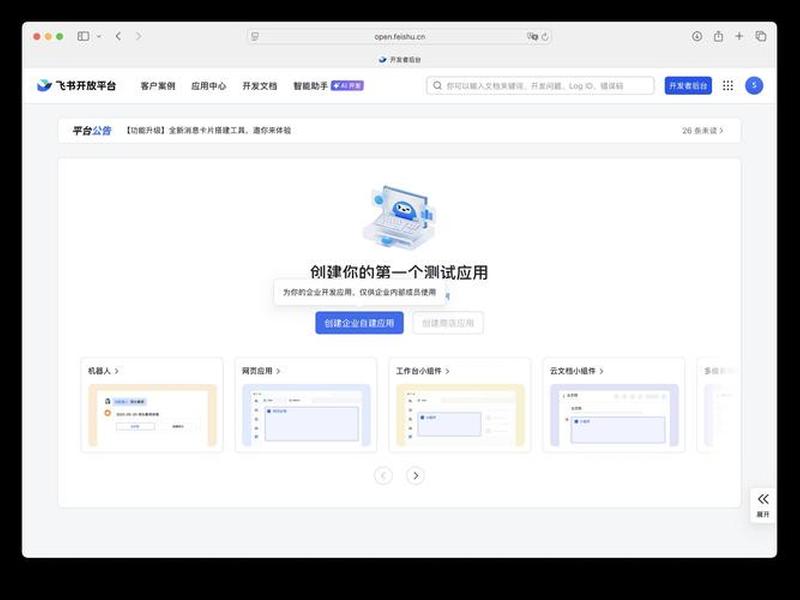Open the user avatar profile menu
This screenshot has width=800, height=600.
pos(754,86)
